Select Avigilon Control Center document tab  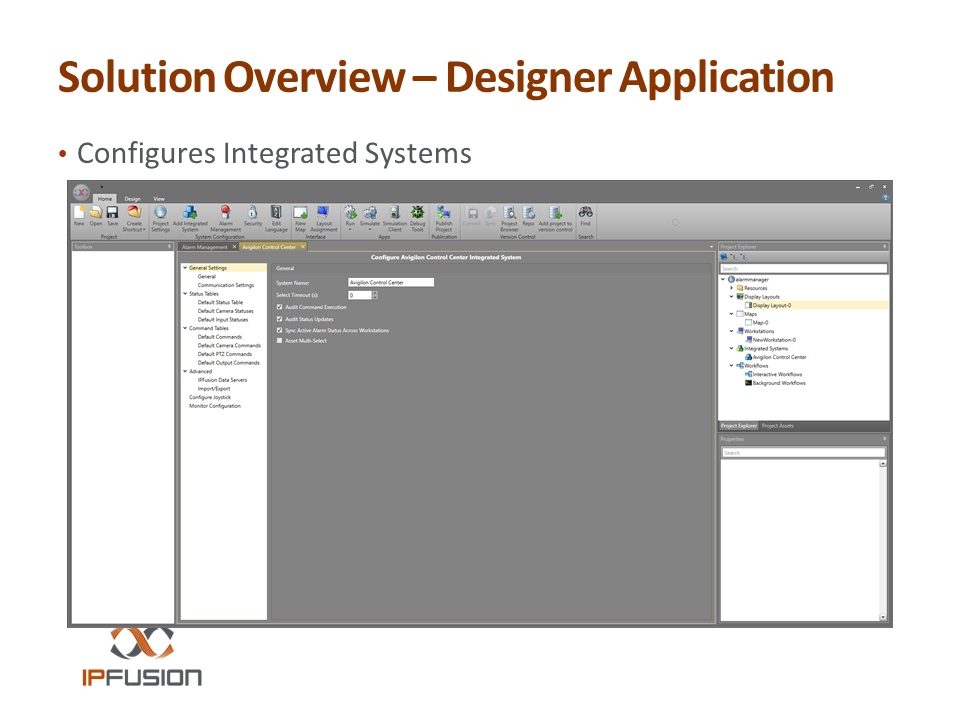[x=269, y=247]
